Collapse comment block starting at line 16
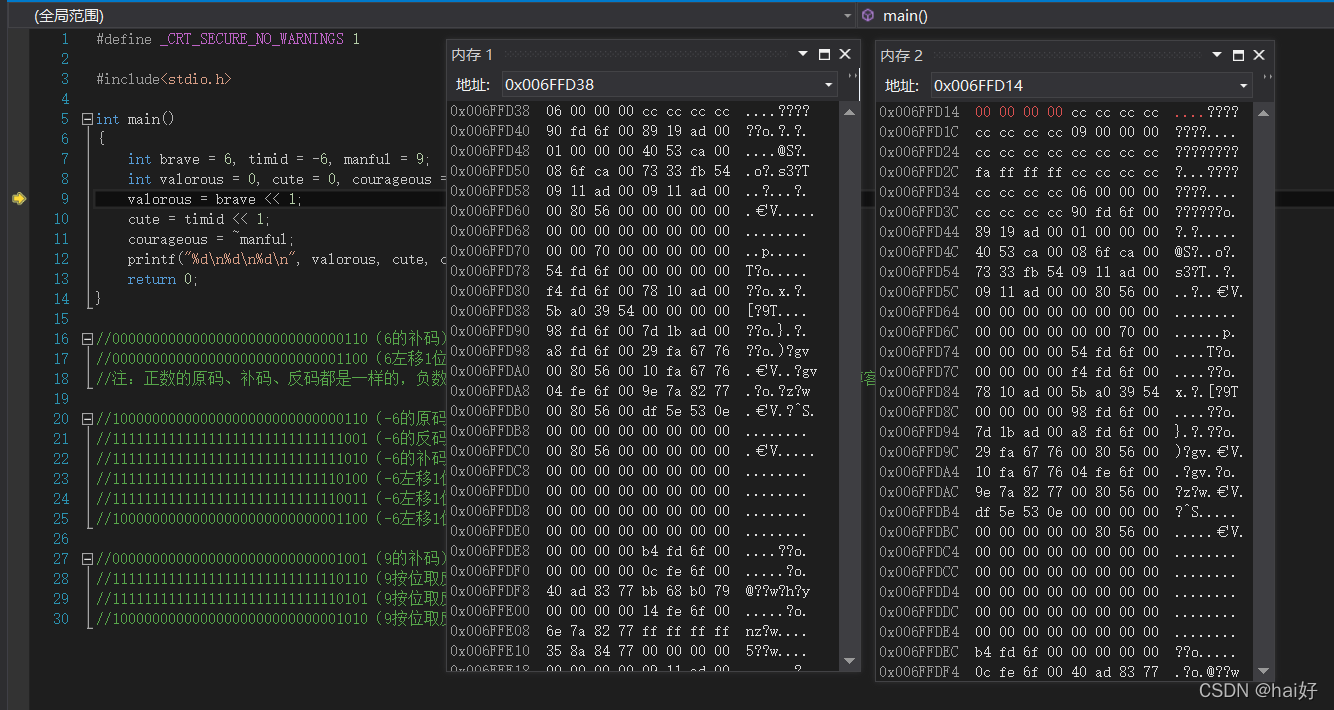Screen dimensions: 1334x710 coord(86,339)
